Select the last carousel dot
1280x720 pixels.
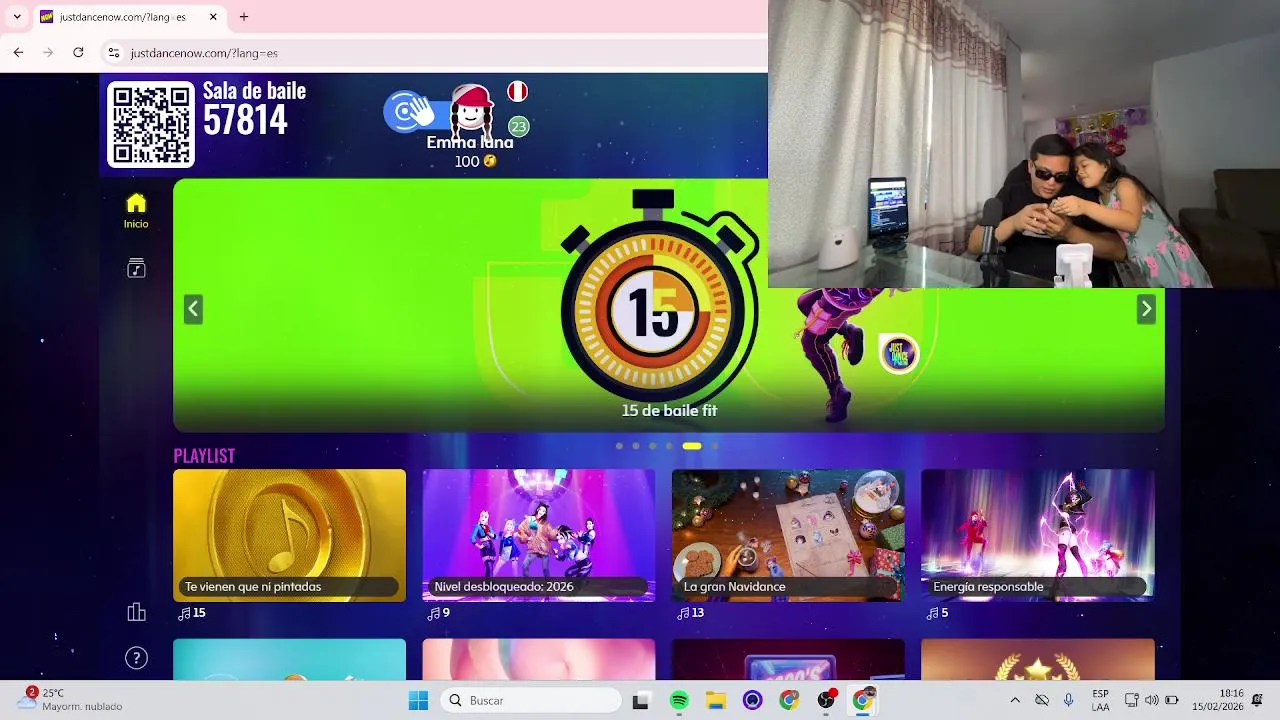coord(714,446)
